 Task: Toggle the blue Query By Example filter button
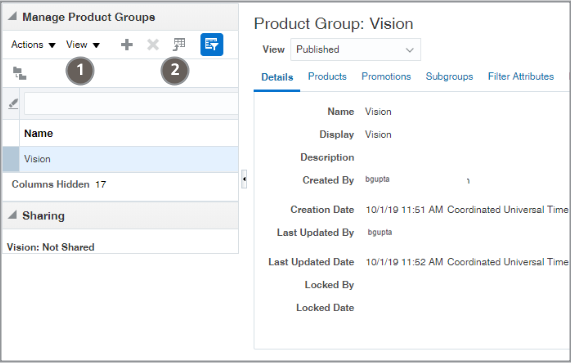pyautogui.click(x=212, y=44)
